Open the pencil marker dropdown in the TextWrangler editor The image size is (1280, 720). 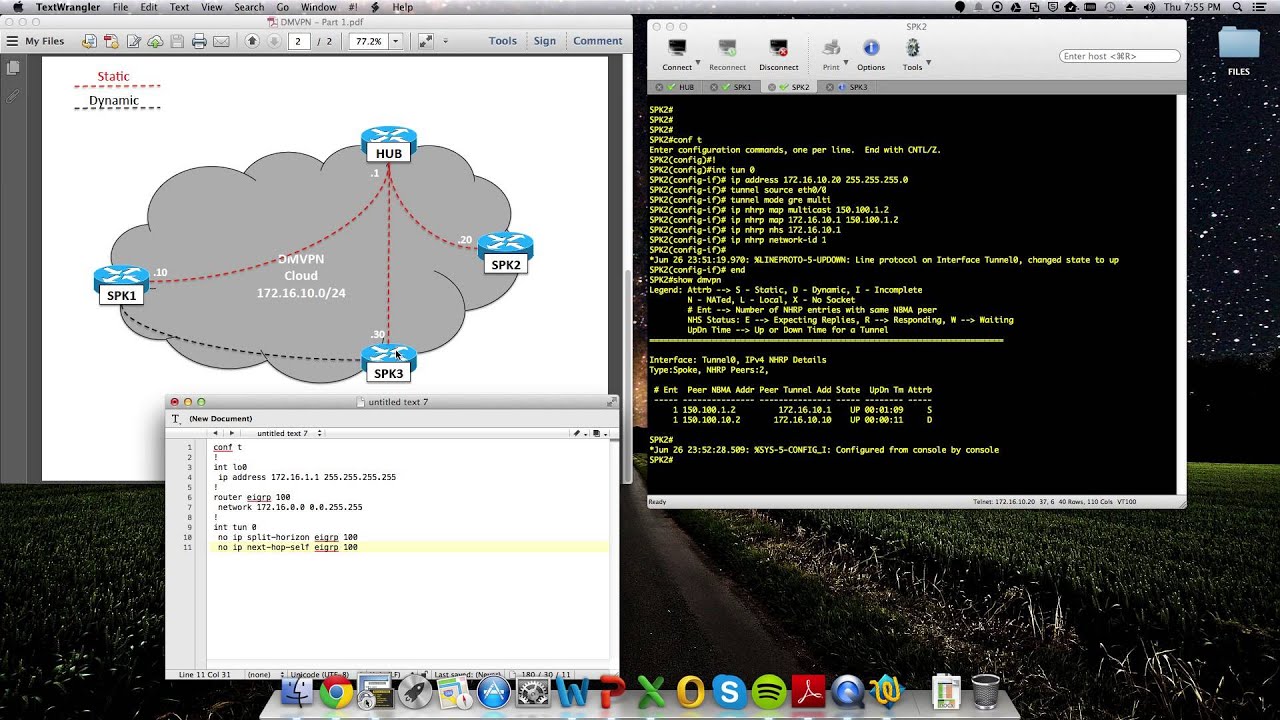point(578,433)
